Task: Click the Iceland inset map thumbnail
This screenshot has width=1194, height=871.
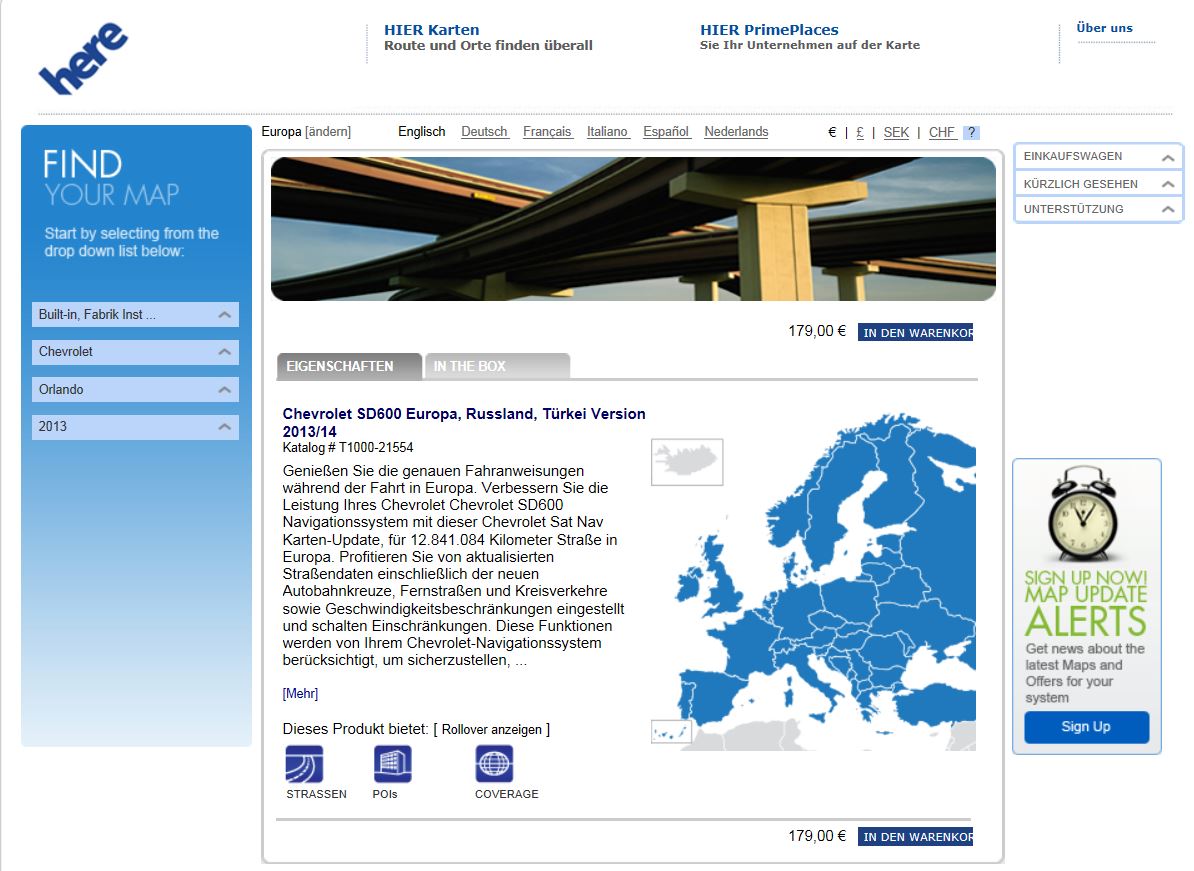Action: pos(686,462)
